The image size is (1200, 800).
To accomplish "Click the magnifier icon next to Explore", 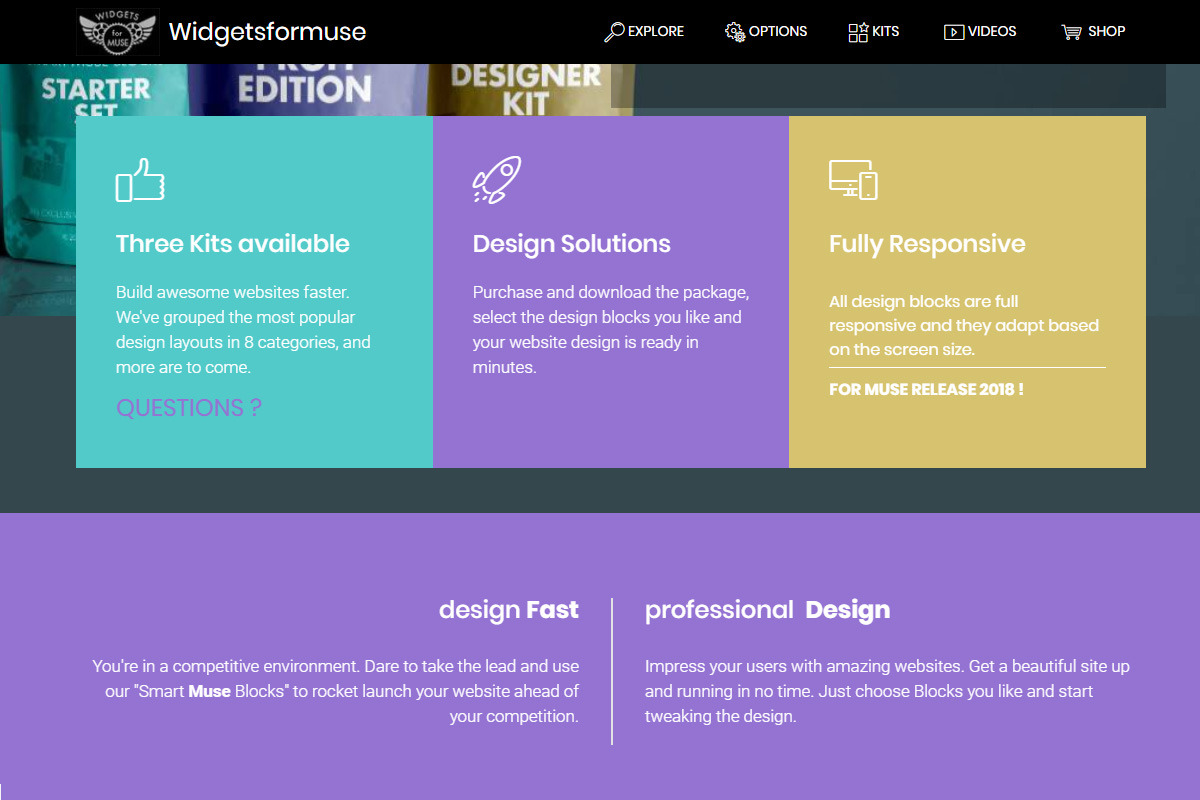I will click(614, 32).
